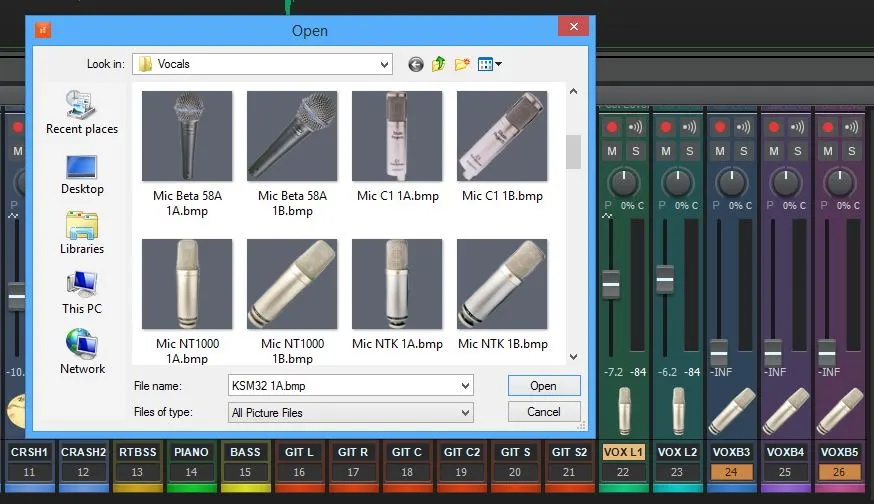Click the file list scroll up arrow

click(574, 91)
